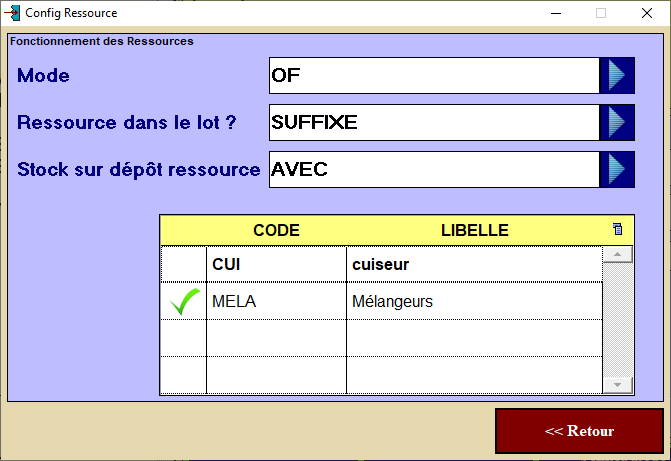Open the 'Stock sur dépôt ressource' dropdown arrow
Image resolution: width=671 pixels, height=461 pixels.
click(617, 169)
